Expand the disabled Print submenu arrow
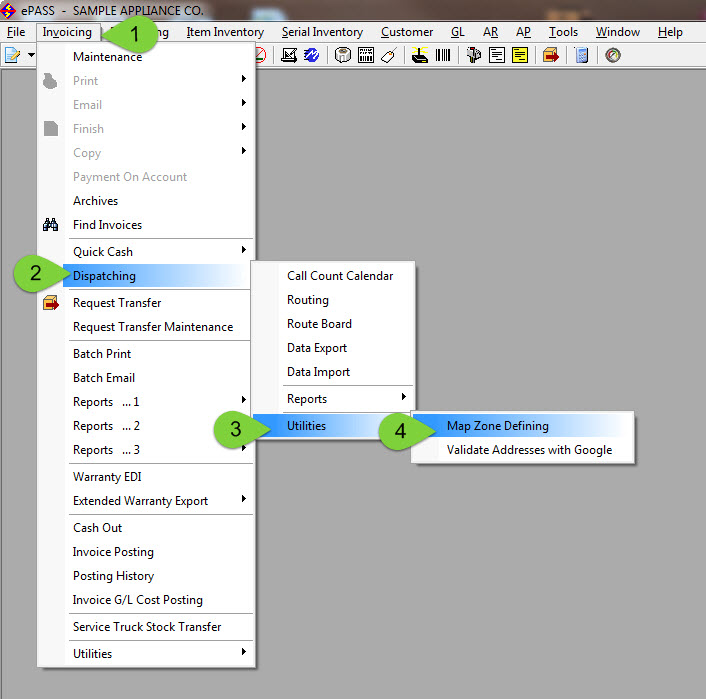This screenshot has height=699, width=706. [244, 79]
